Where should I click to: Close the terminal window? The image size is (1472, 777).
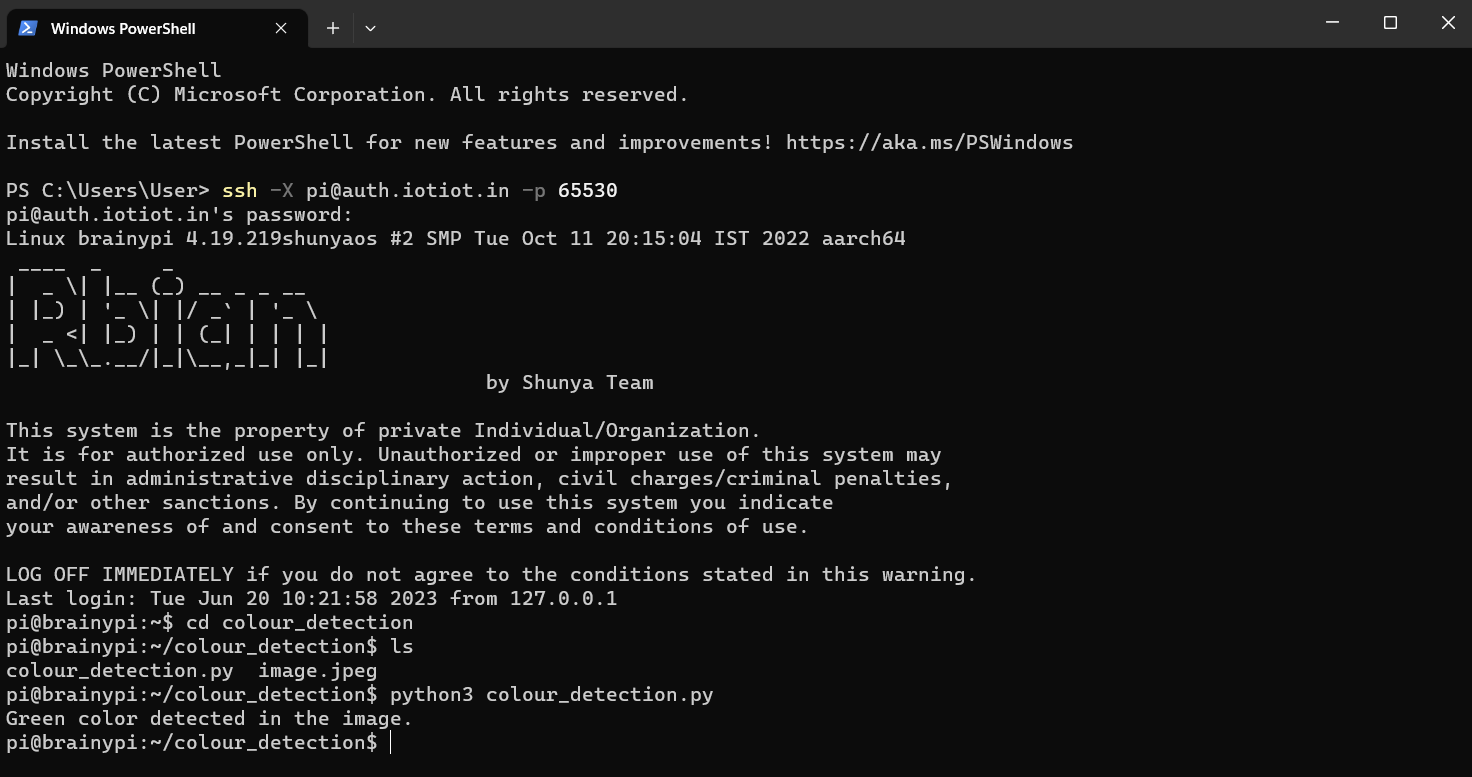click(1447, 23)
